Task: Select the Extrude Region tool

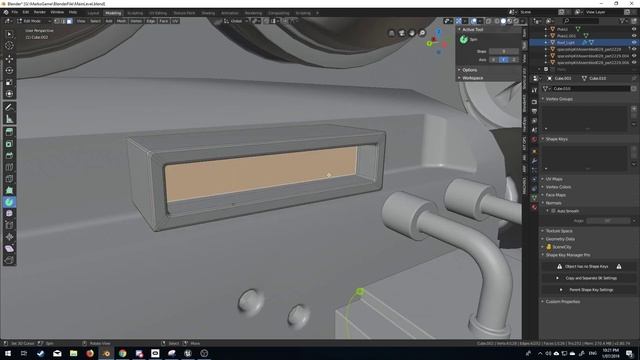Action: point(9,132)
